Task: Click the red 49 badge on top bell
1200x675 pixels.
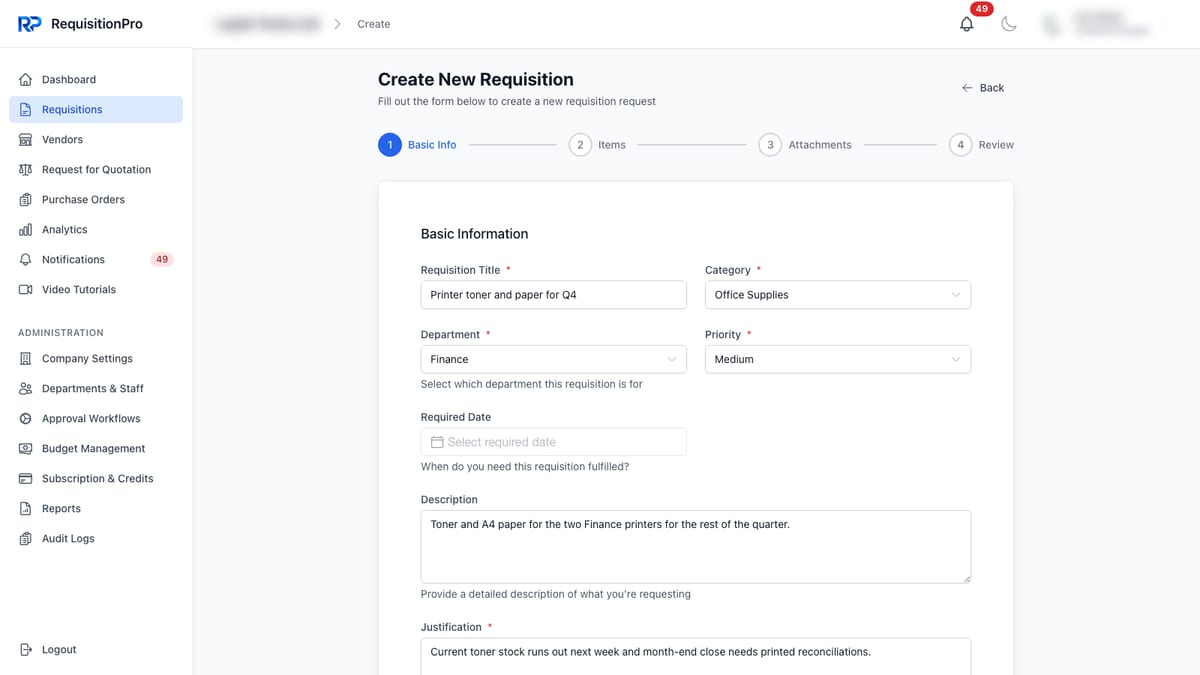Action: coord(982,9)
